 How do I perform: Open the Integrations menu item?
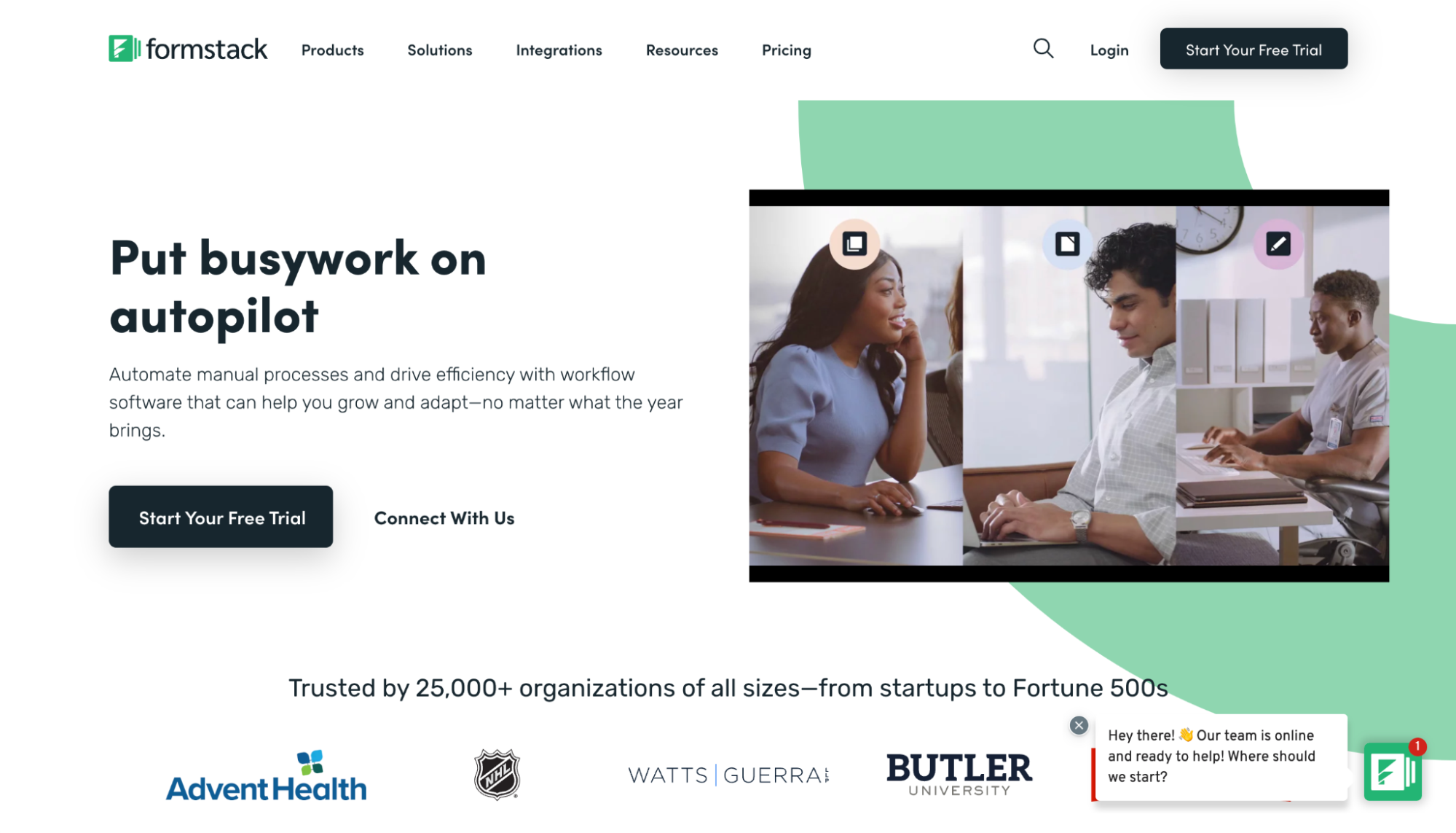pos(559,49)
